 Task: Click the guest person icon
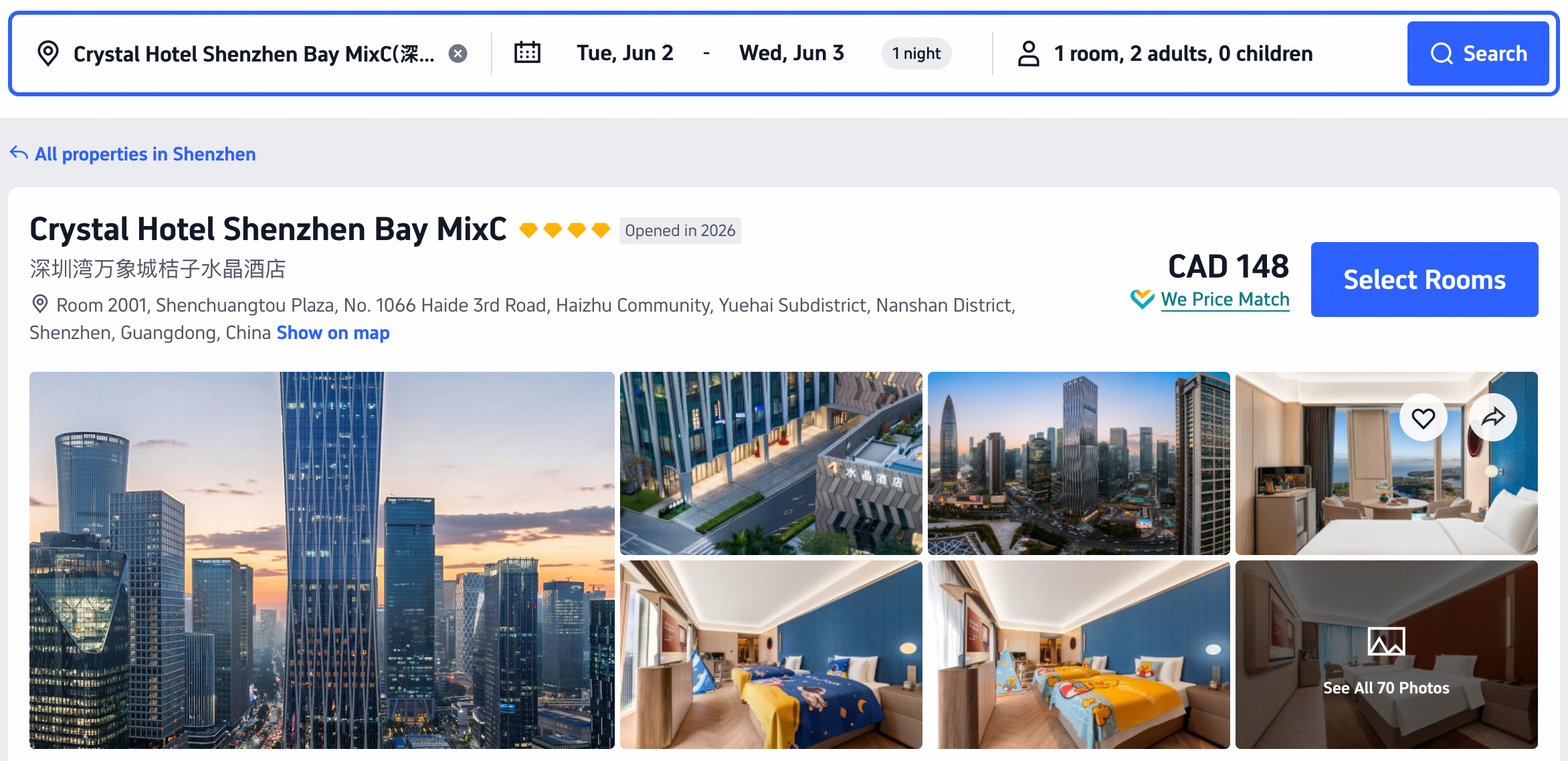tap(1029, 53)
